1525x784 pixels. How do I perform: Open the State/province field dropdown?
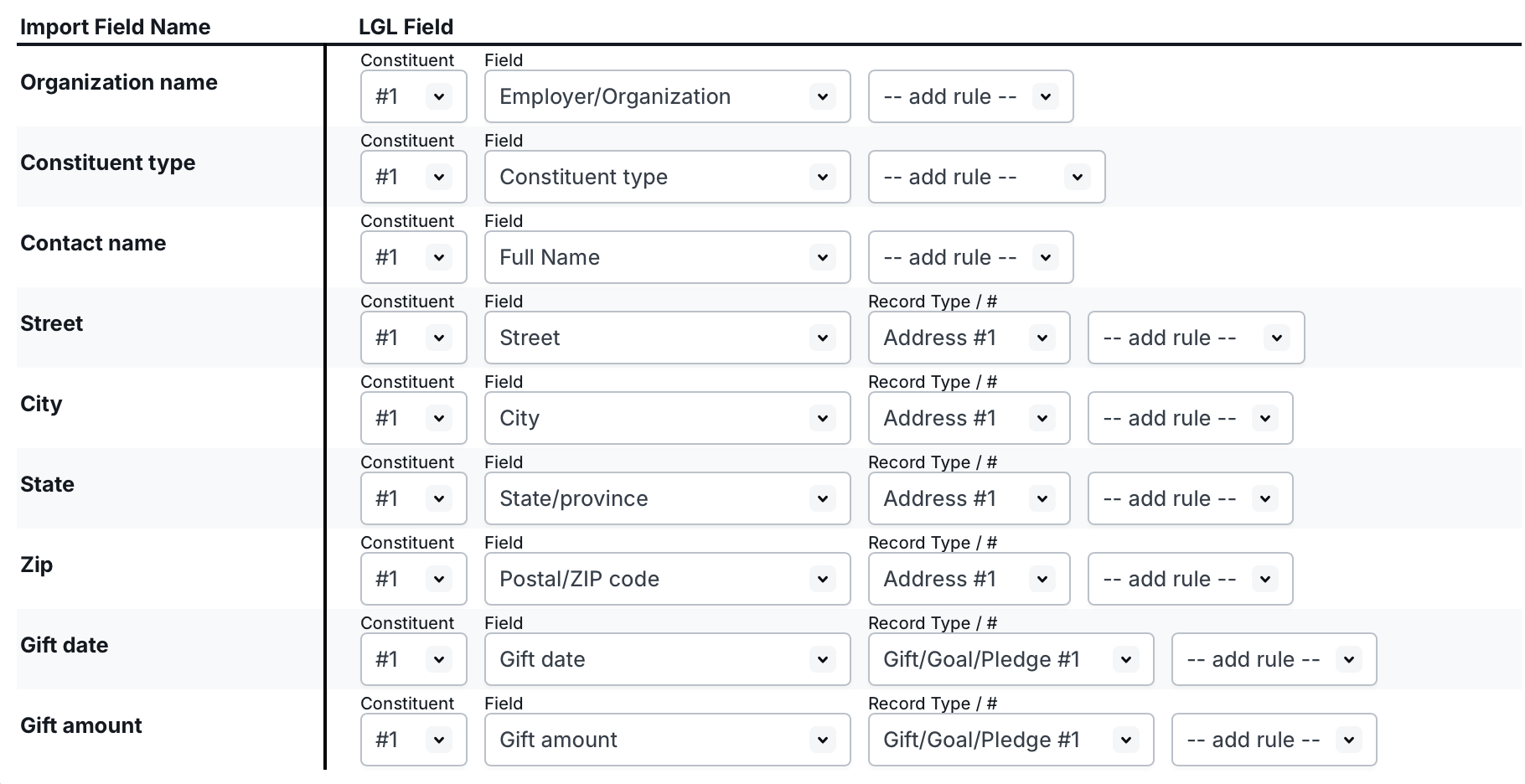[667, 498]
